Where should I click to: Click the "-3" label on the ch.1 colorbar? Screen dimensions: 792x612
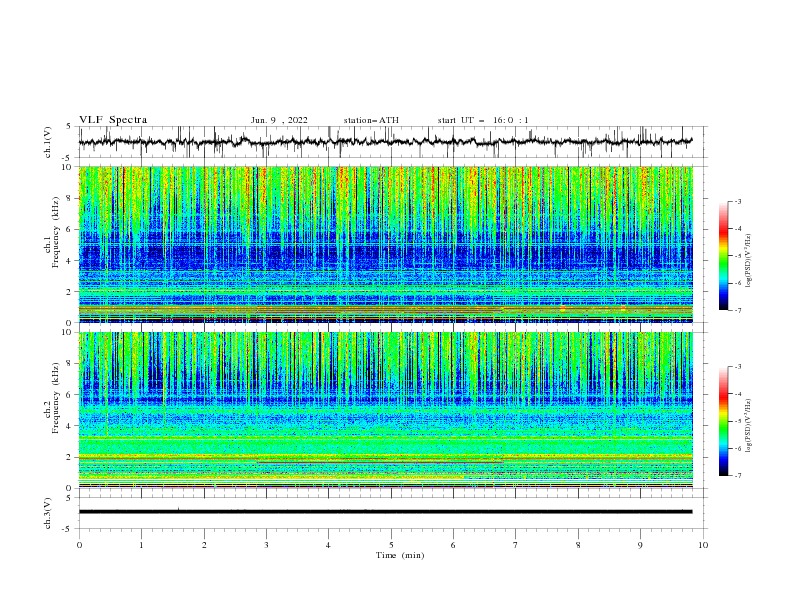737,201
